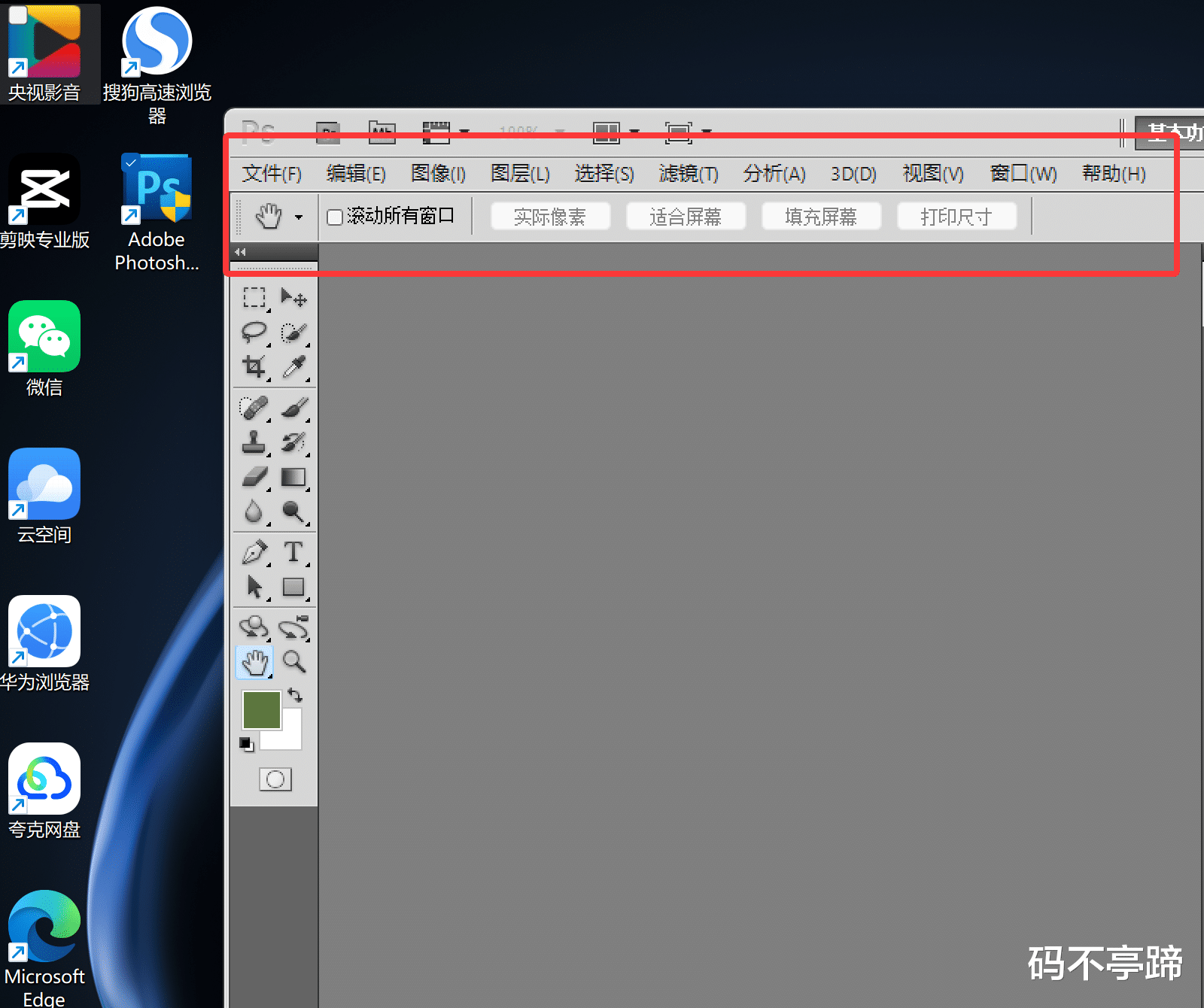Viewport: 1204px width, 1008px height.
Task: Open the 图像(I) menu
Action: (438, 174)
